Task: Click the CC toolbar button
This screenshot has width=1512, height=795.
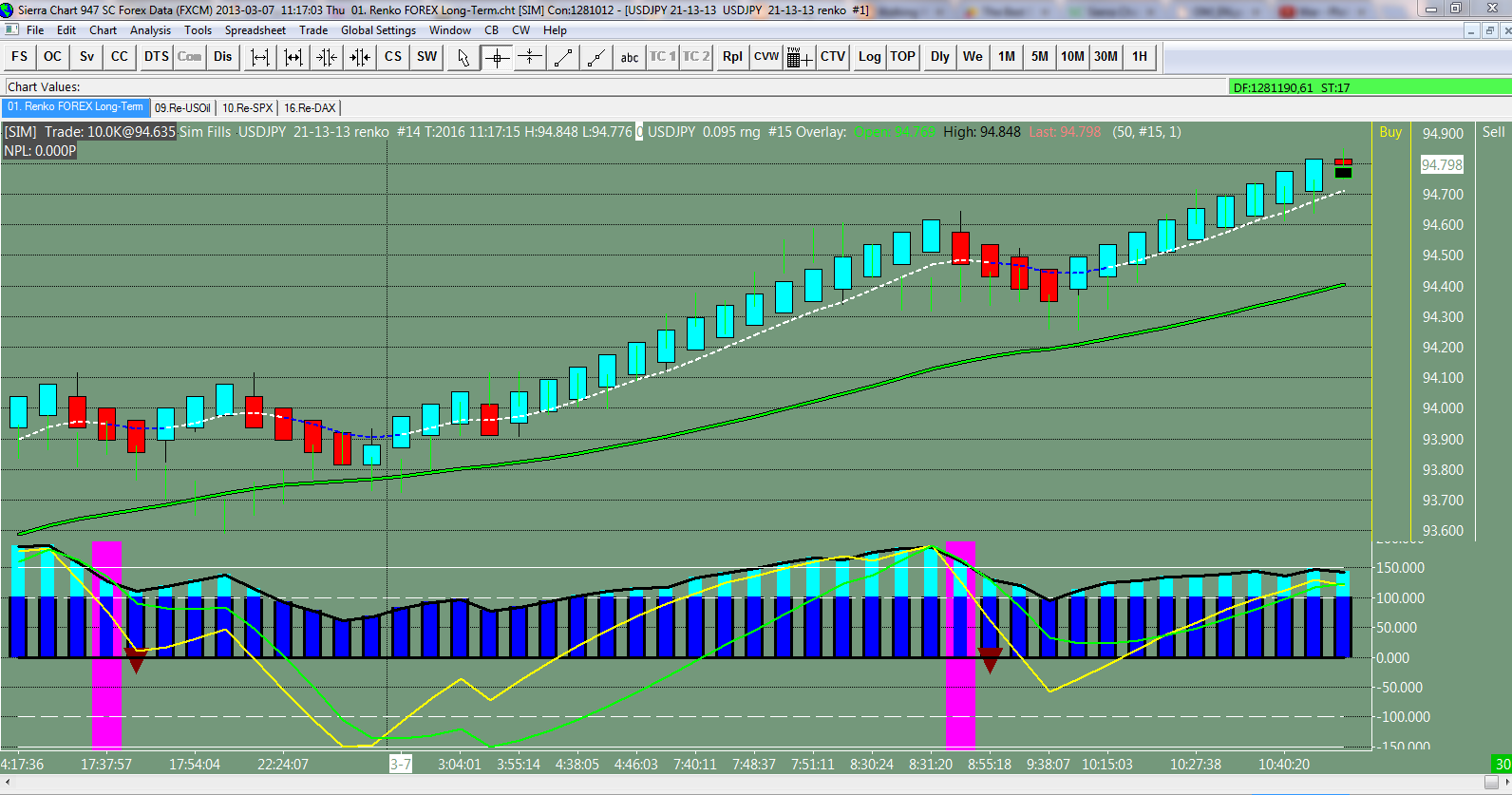Action: click(x=119, y=57)
